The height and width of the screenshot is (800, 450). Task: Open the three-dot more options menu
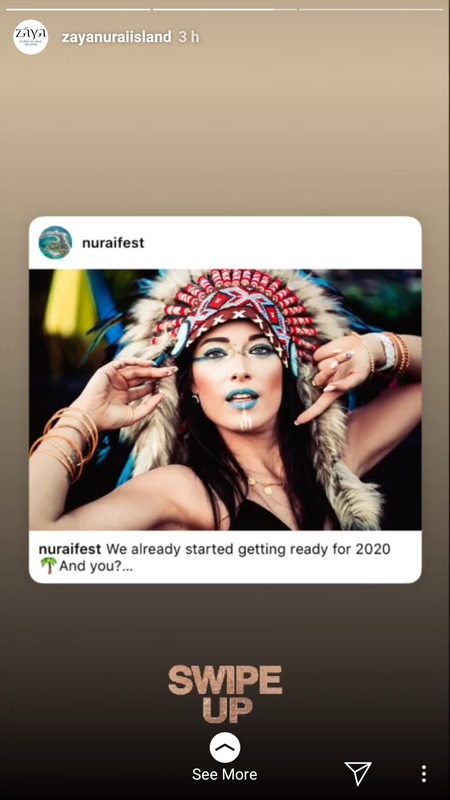click(423, 773)
